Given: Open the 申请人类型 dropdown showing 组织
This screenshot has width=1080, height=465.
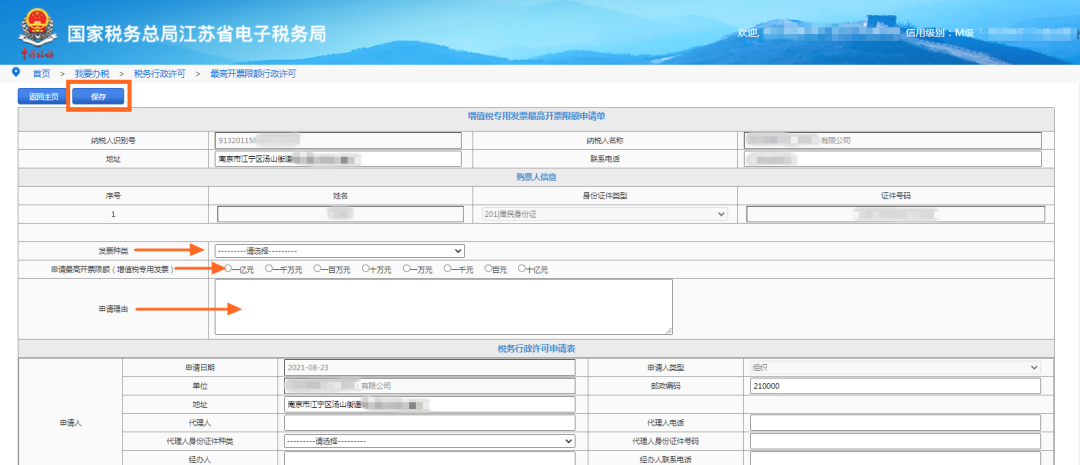Looking at the screenshot, I should [x=895, y=368].
